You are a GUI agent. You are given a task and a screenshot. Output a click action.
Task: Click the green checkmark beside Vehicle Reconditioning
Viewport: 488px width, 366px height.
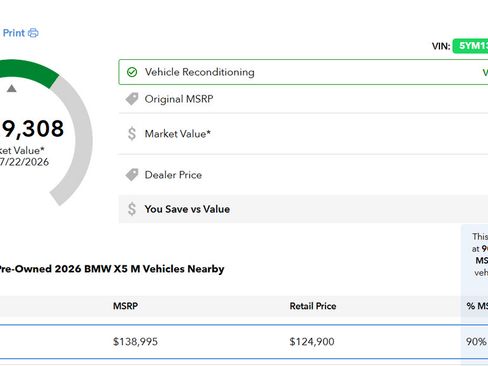point(132,72)
